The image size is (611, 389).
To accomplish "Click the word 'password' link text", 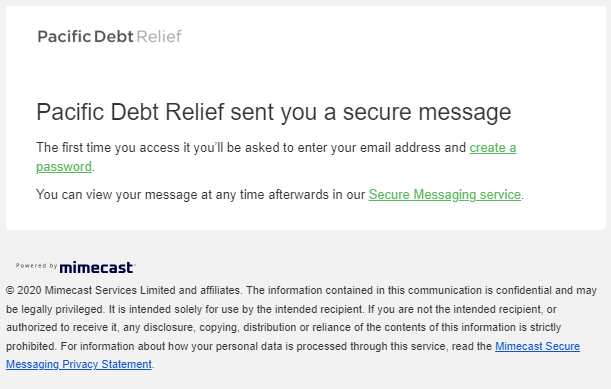I will point(64,167).
